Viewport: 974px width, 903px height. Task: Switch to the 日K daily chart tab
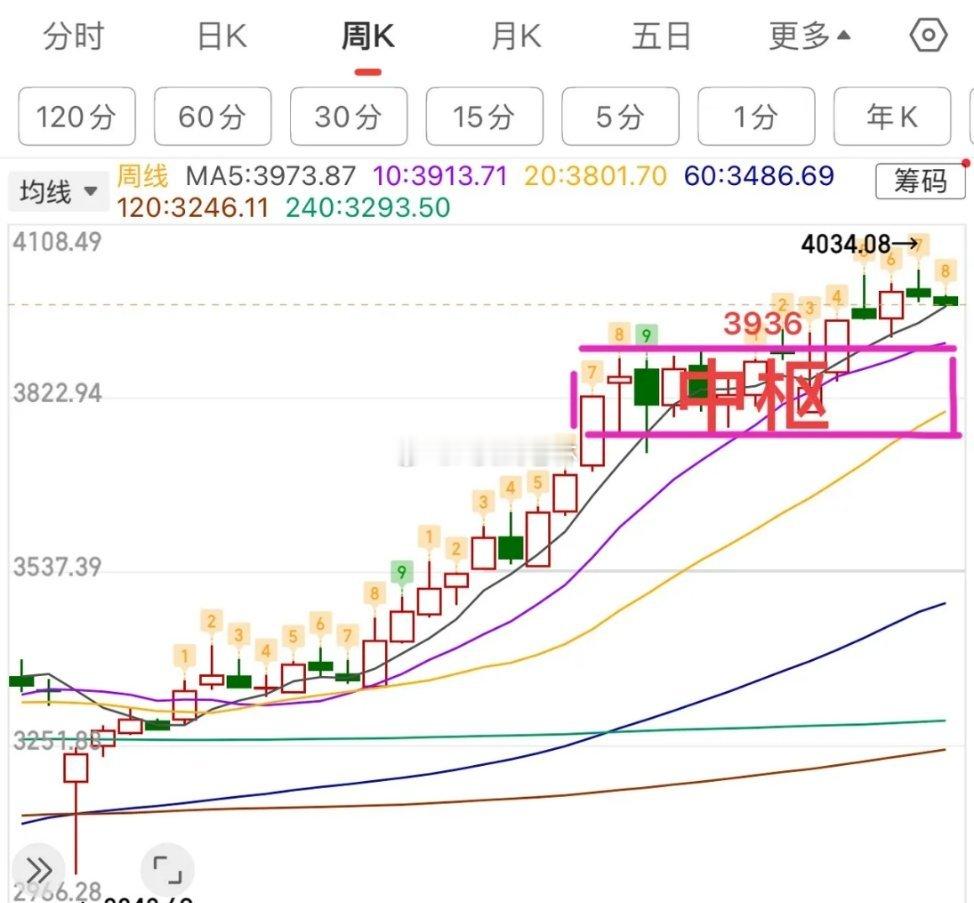click(218, 34)
